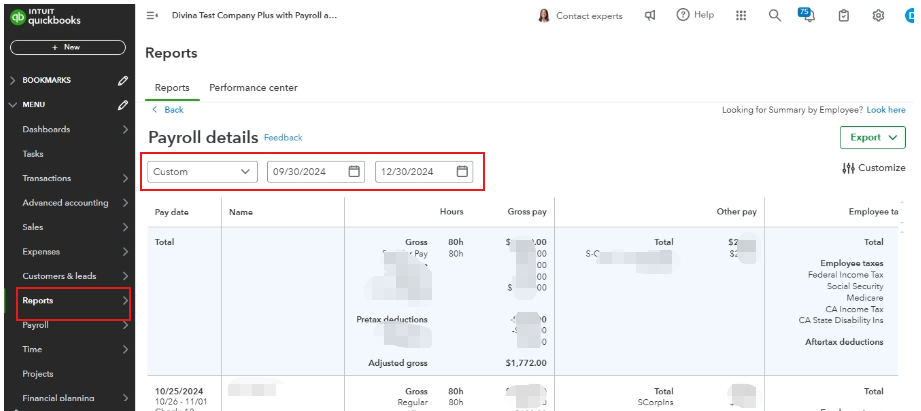Image resolution: width=921 pixels, height=411 pixels.
Task: Click the Name column header
Action: pyautogui.click(x=241, y=212)
